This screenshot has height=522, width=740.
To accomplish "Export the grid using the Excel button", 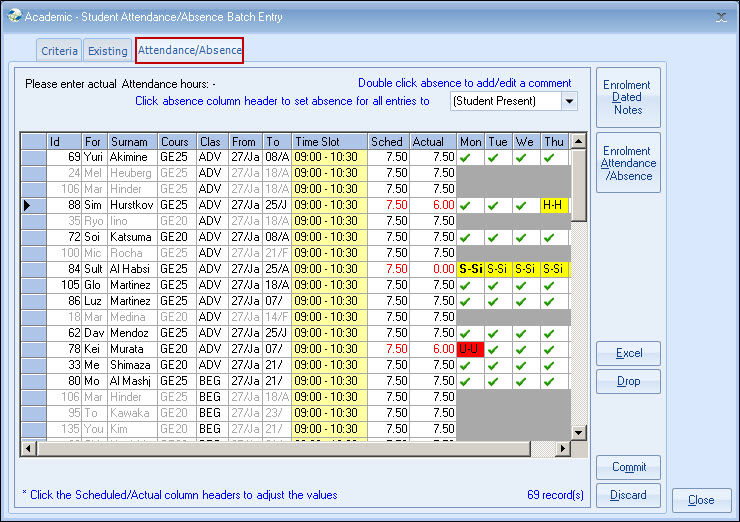I will point(628,353).
